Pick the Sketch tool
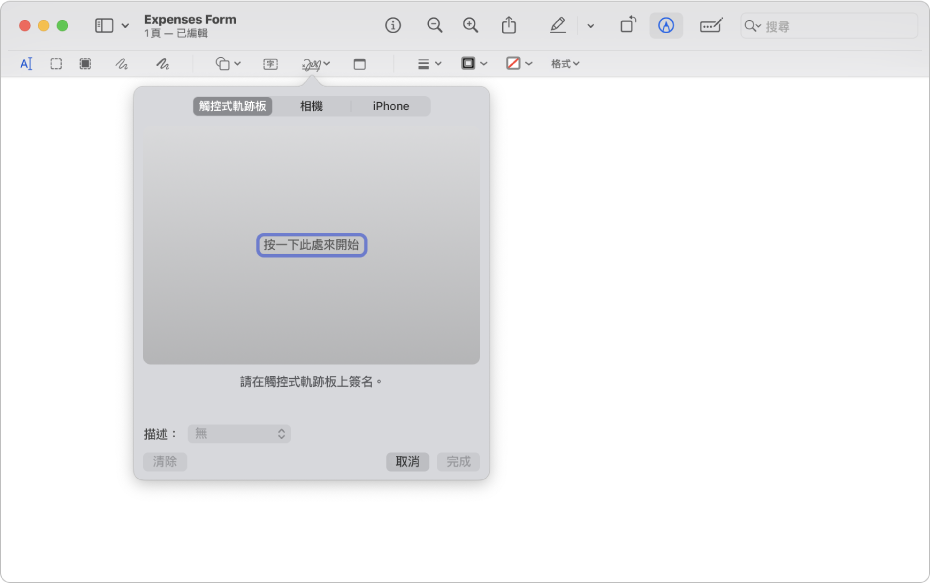Viewport: 931px width, 585px height. click(x=122, y=64)
